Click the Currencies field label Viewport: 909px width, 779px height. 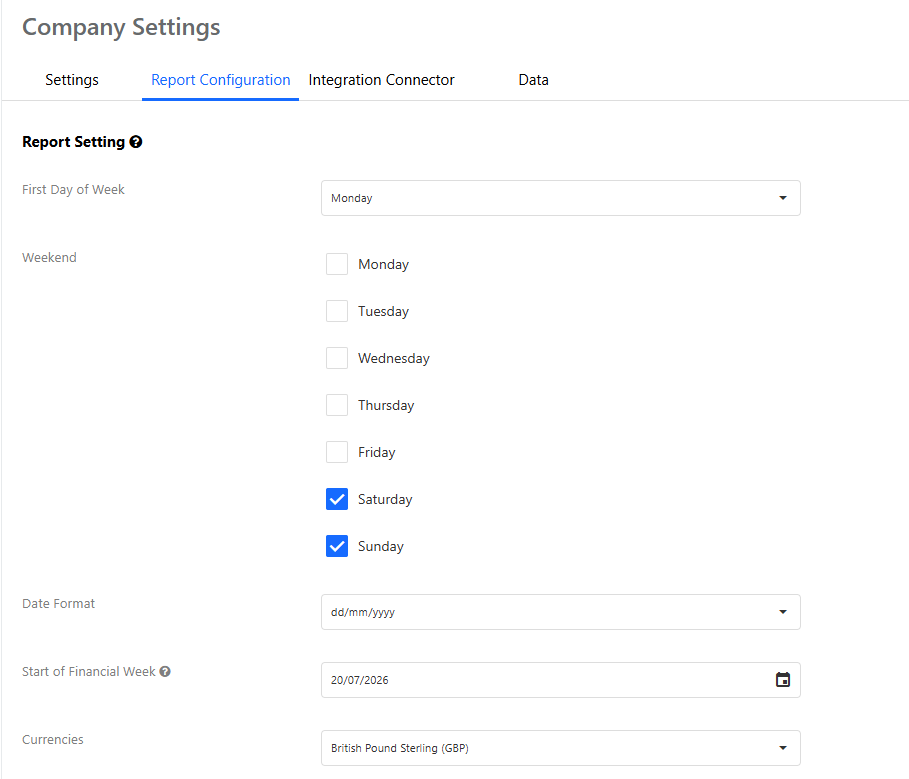pyautogui.click(x=53, y=740)
